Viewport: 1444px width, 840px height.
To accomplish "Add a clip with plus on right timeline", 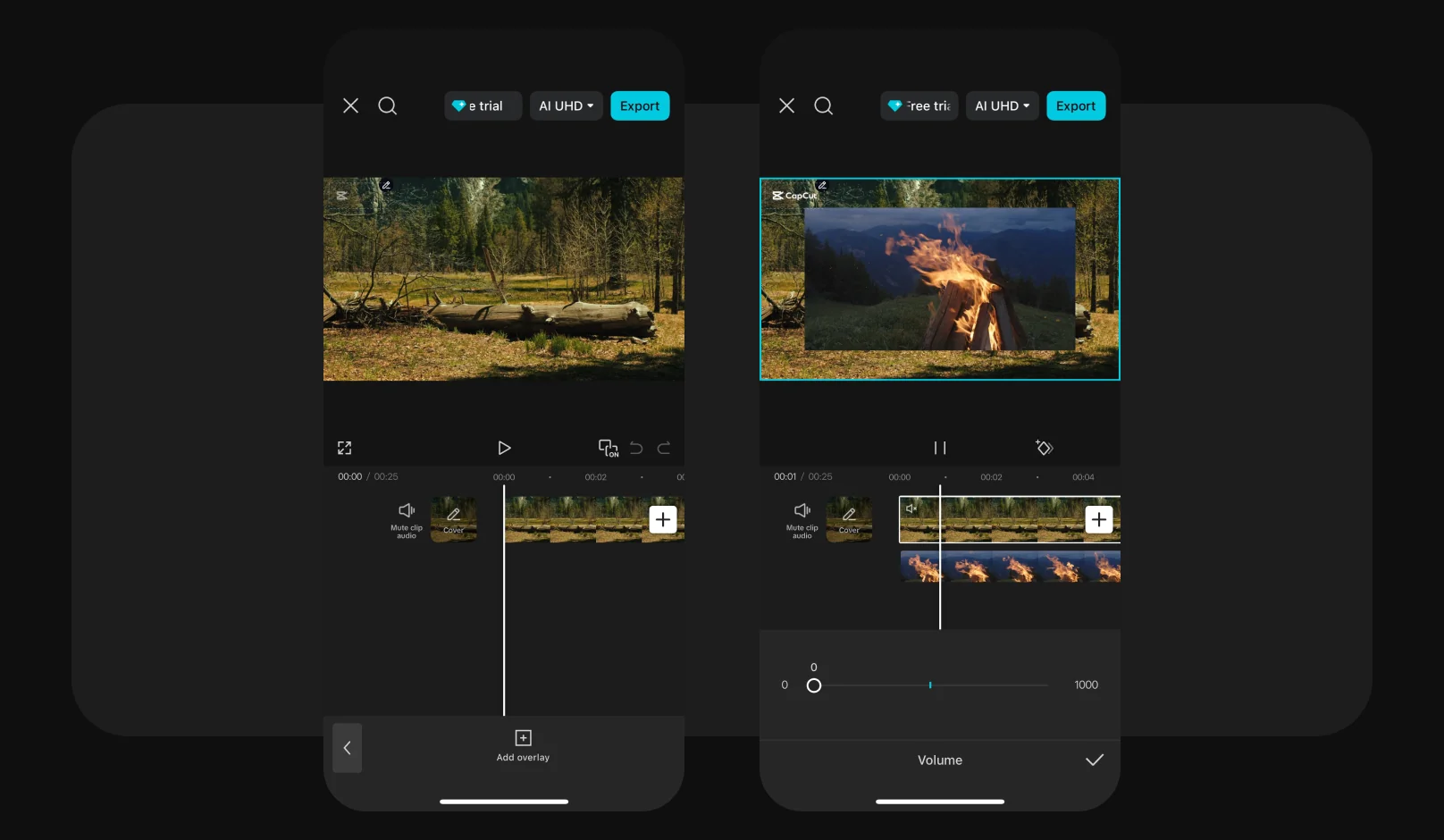I will point(1099,519).
